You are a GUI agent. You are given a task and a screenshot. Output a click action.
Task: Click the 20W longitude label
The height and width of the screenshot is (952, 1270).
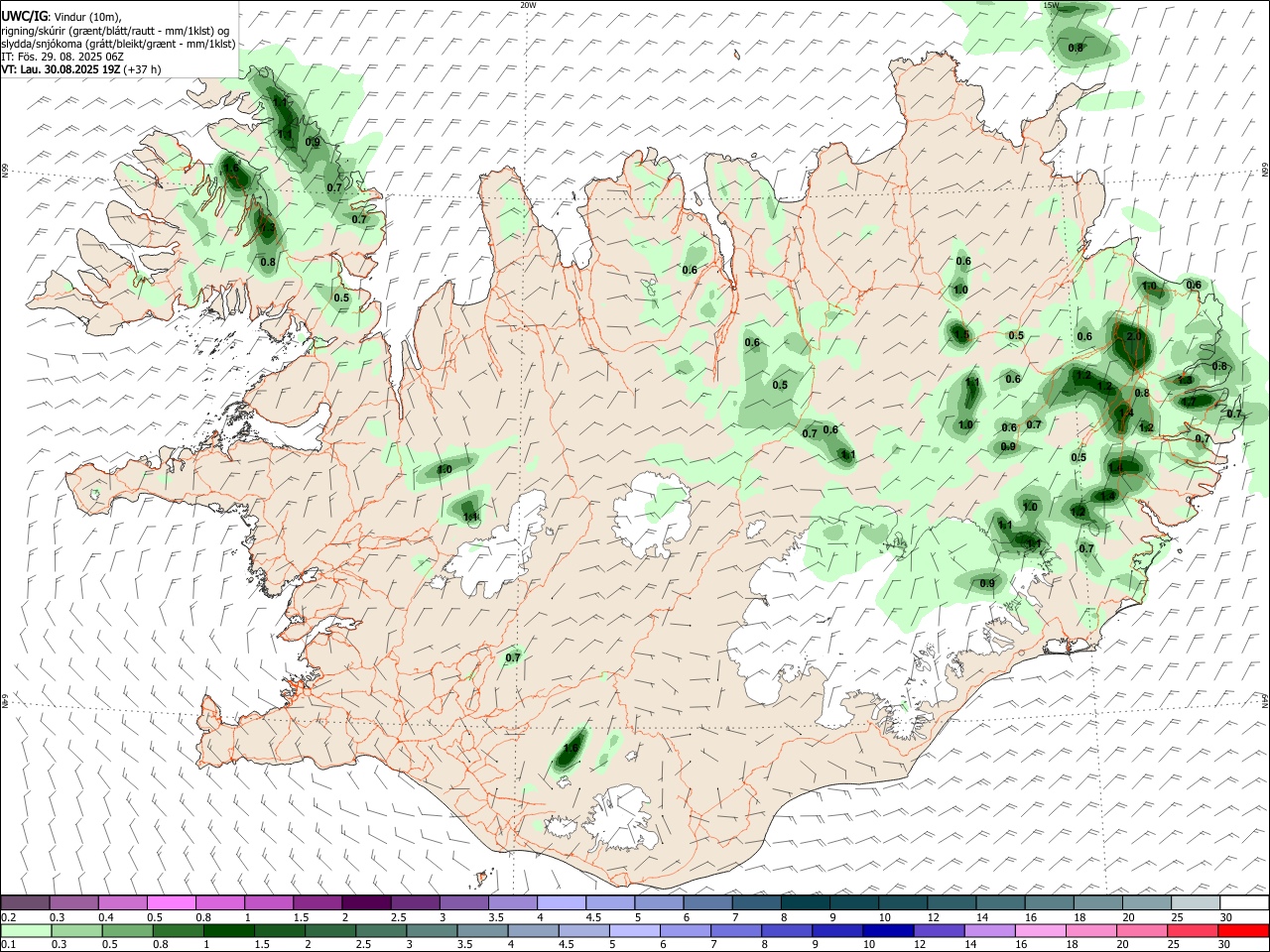tap(528, 5)
